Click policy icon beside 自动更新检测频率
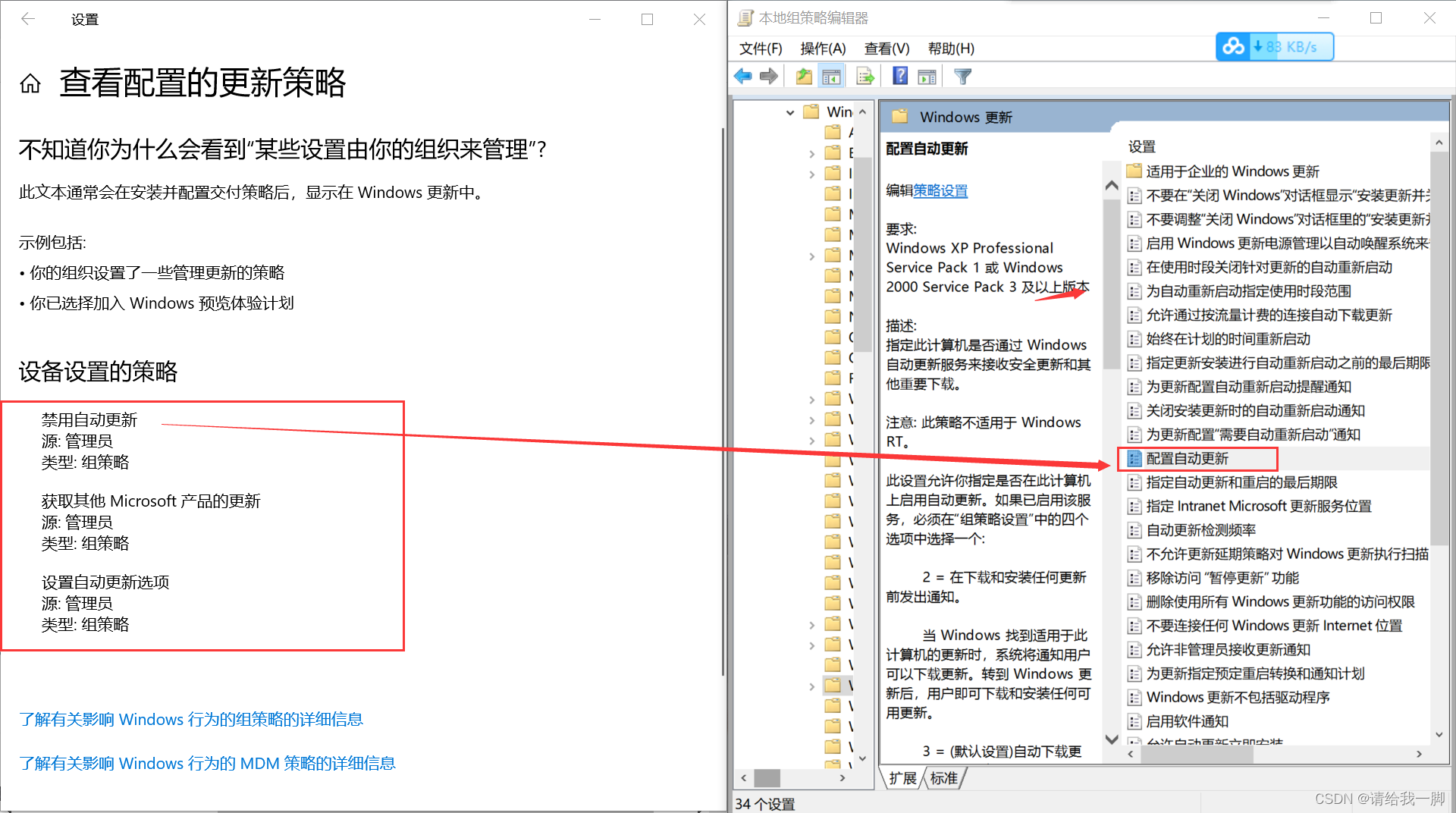The image size is (1456, 813). pyautogui.click(x=1134, y=530)
